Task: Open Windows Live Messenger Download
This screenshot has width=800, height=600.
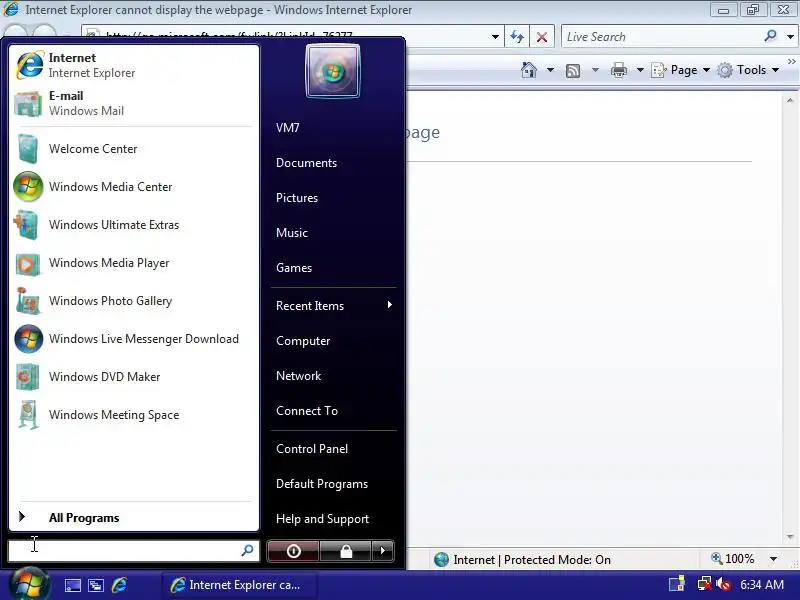Action: point(134,339)
